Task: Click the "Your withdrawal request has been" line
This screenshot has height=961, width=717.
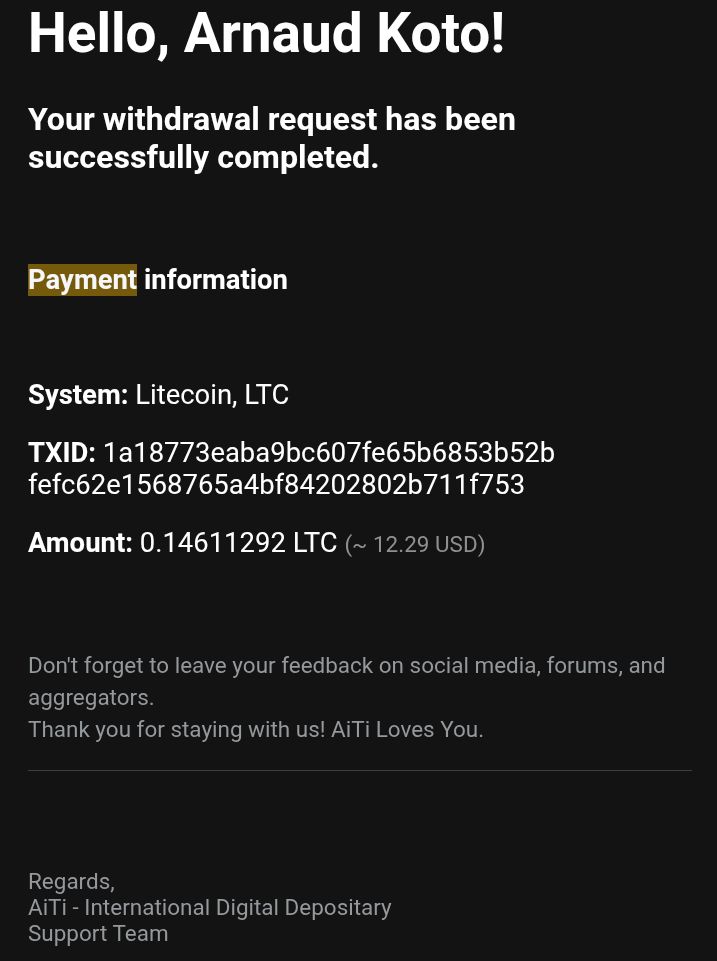Action: pos(271,119)
